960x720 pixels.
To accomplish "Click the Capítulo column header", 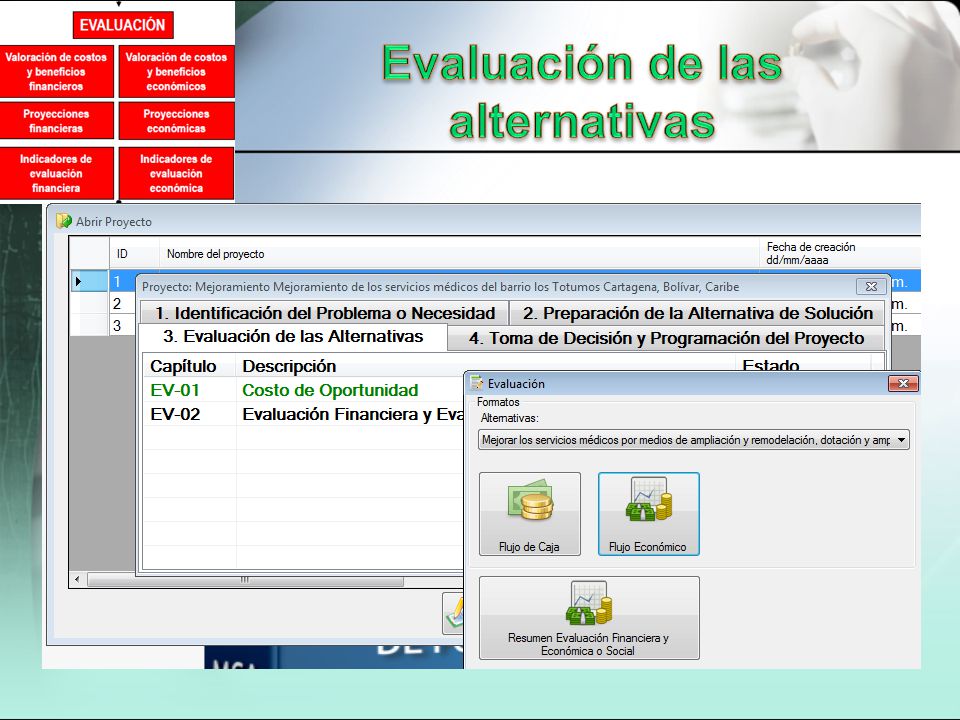I will [x=190, y=366].
